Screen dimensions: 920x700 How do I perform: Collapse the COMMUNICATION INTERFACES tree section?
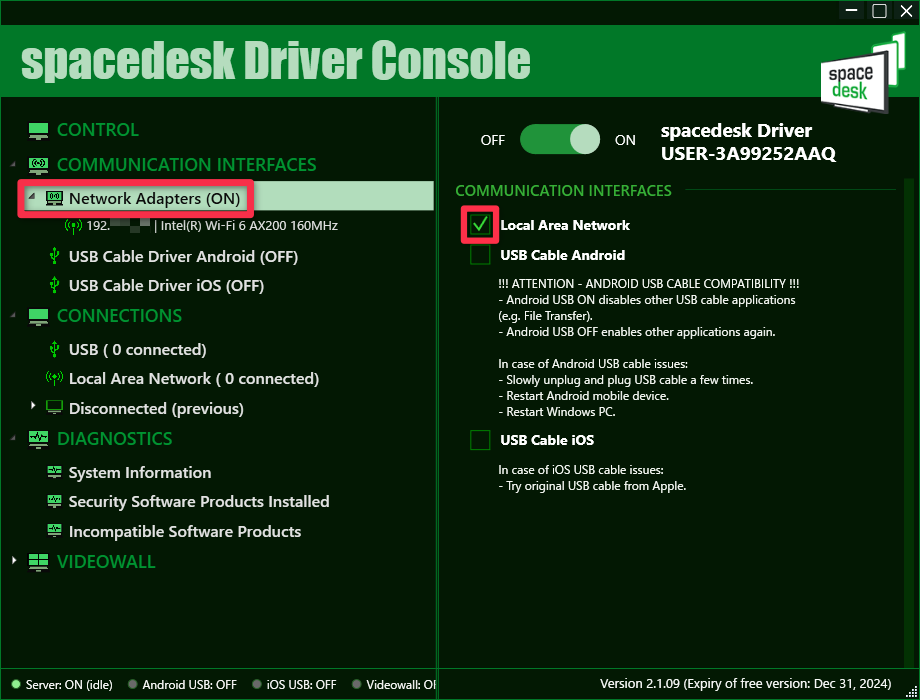[13, 165]
